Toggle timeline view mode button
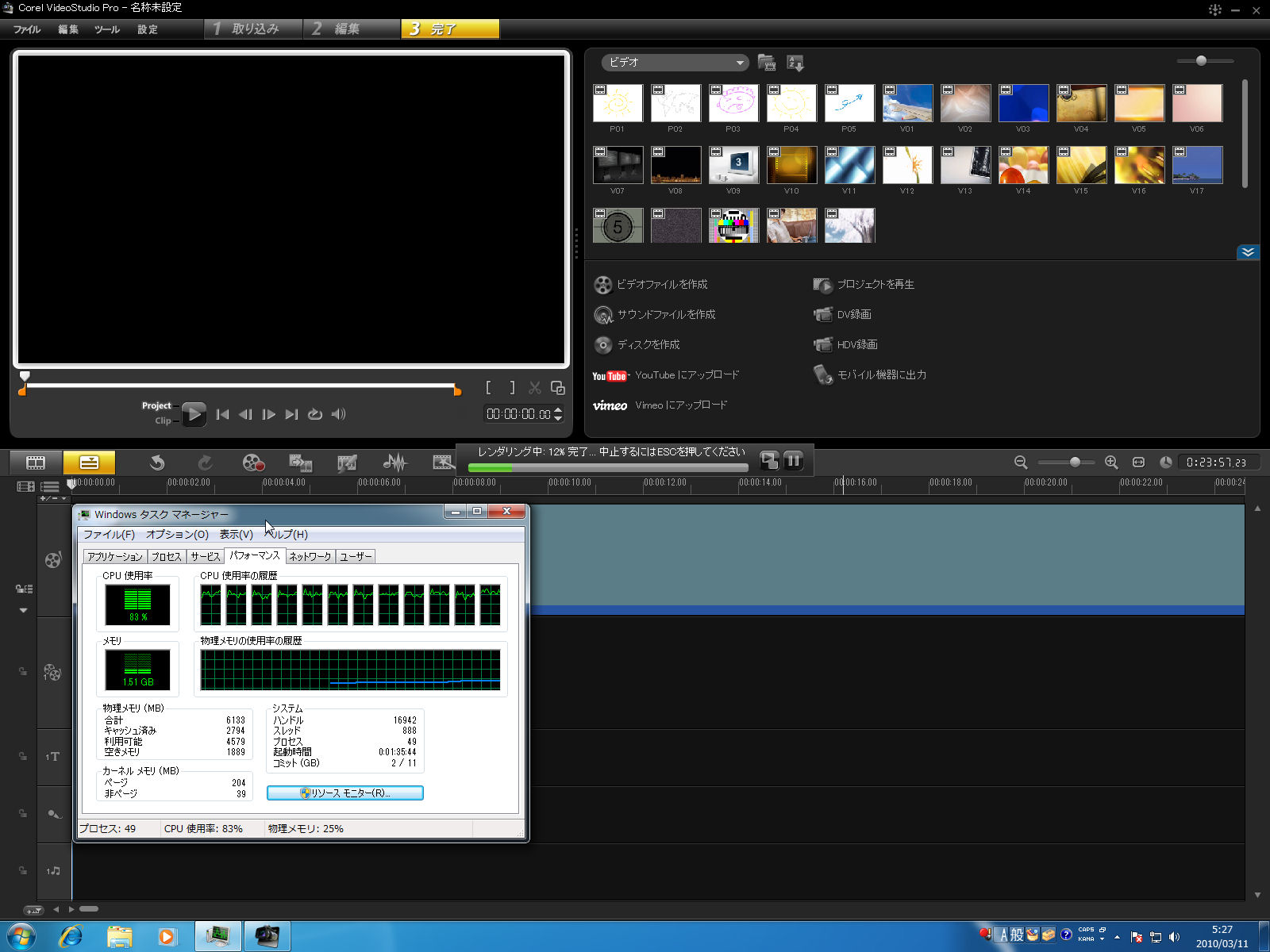 pos(89,463)
